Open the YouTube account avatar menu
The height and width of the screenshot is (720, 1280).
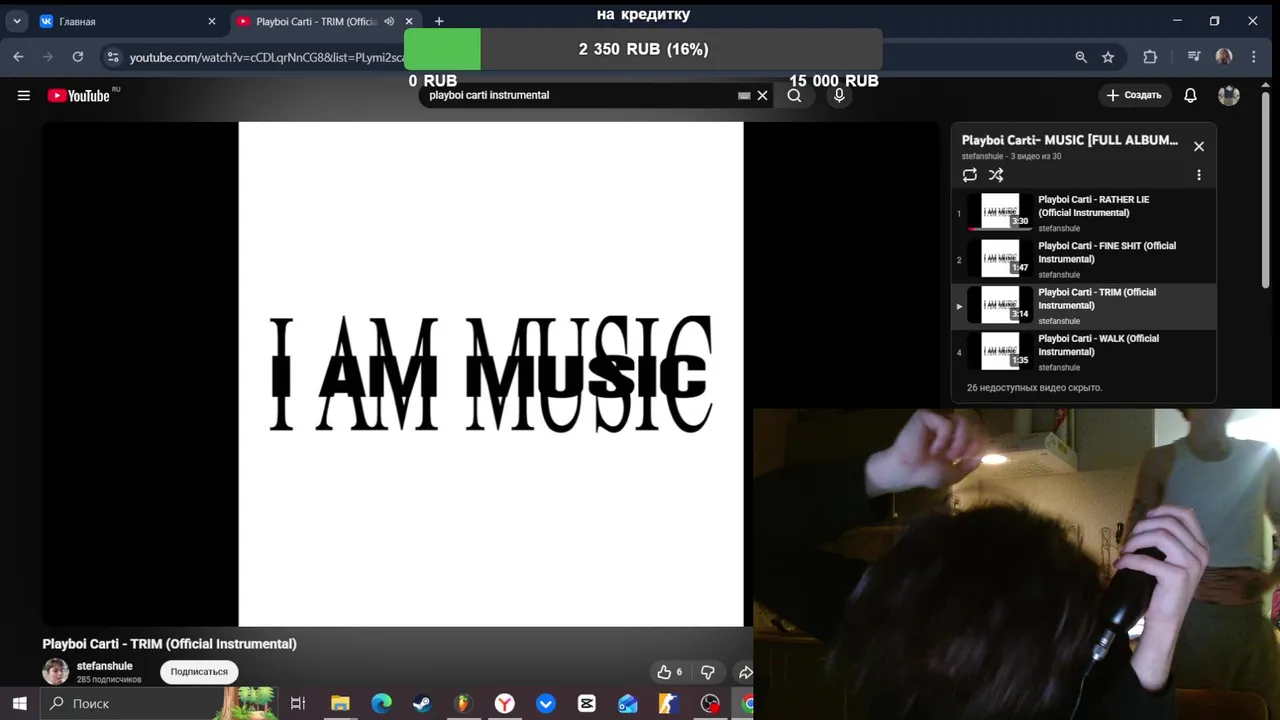1229,96
